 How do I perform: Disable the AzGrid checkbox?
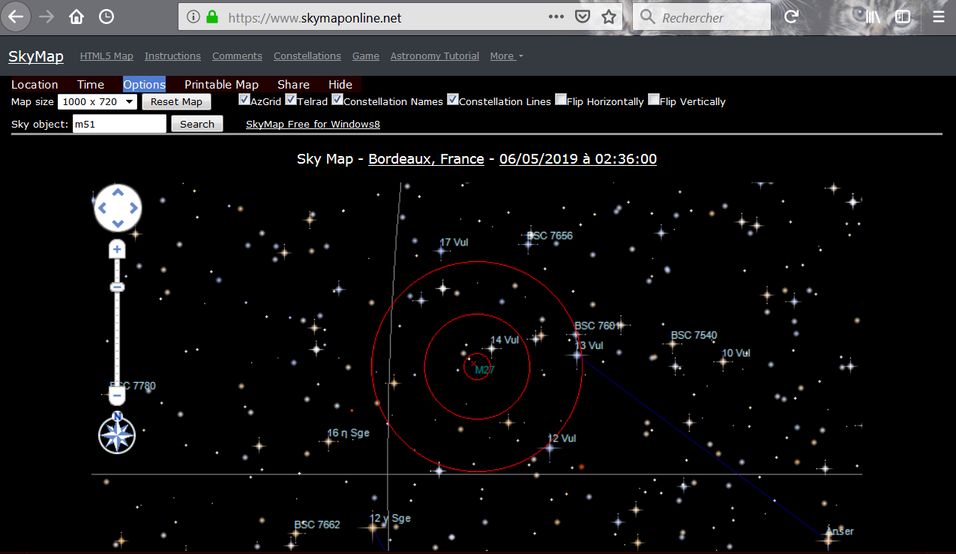point(244,100)
